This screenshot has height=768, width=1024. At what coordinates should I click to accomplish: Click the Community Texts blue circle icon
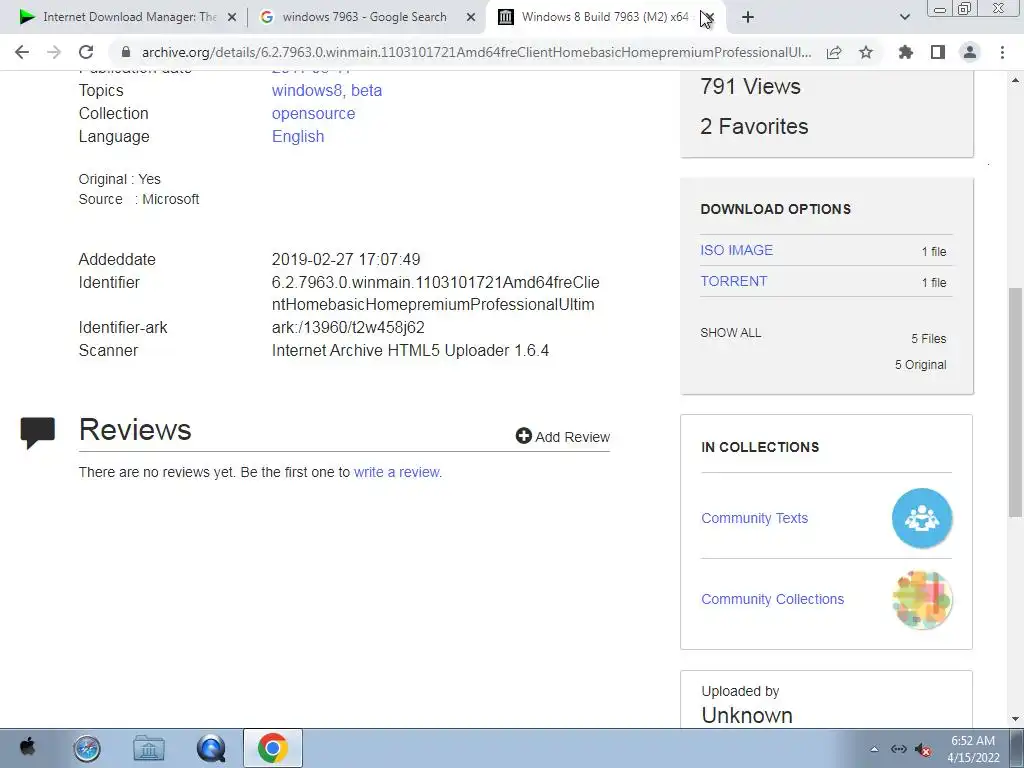click(922, 519)
